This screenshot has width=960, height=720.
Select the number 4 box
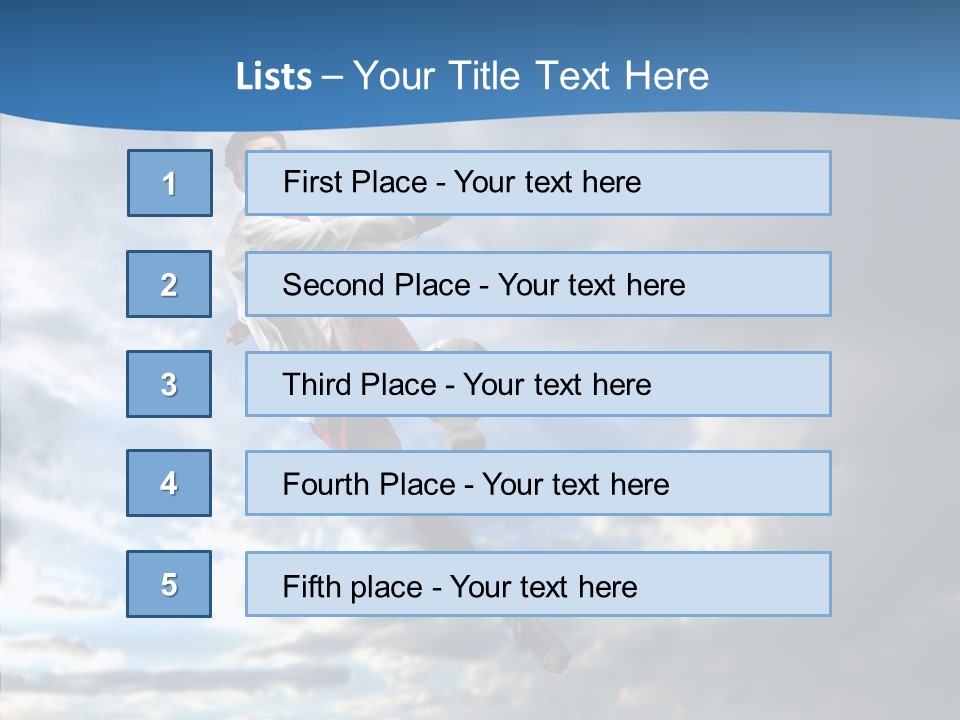pos(169,483)
